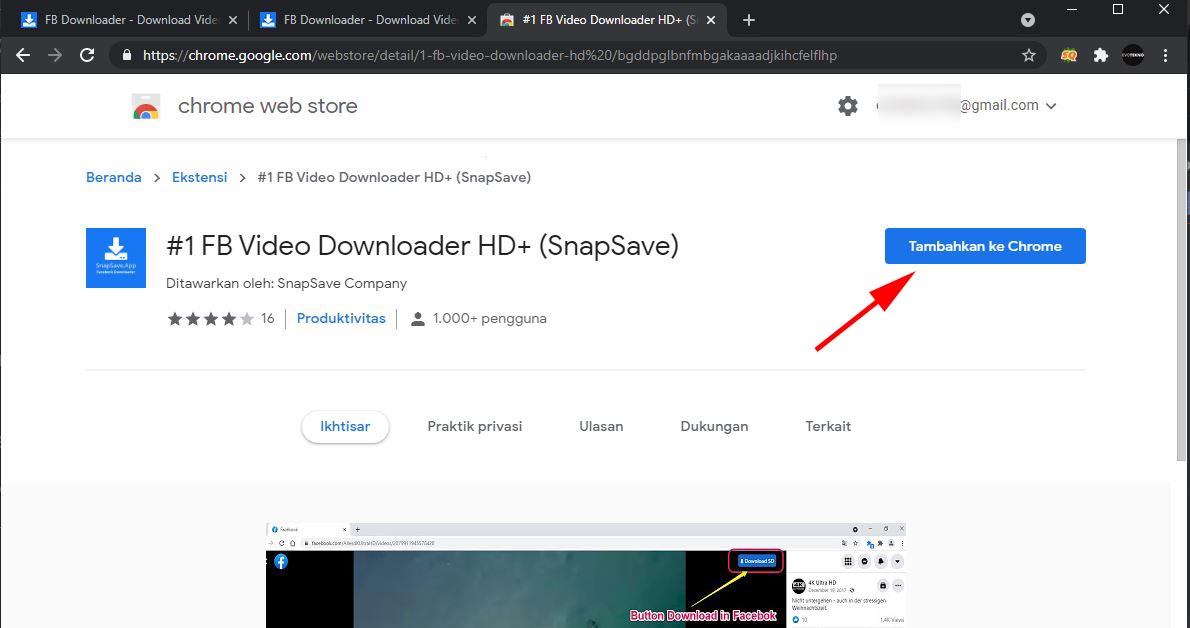Go back with the browser back arrow

(x=23, y=55)
